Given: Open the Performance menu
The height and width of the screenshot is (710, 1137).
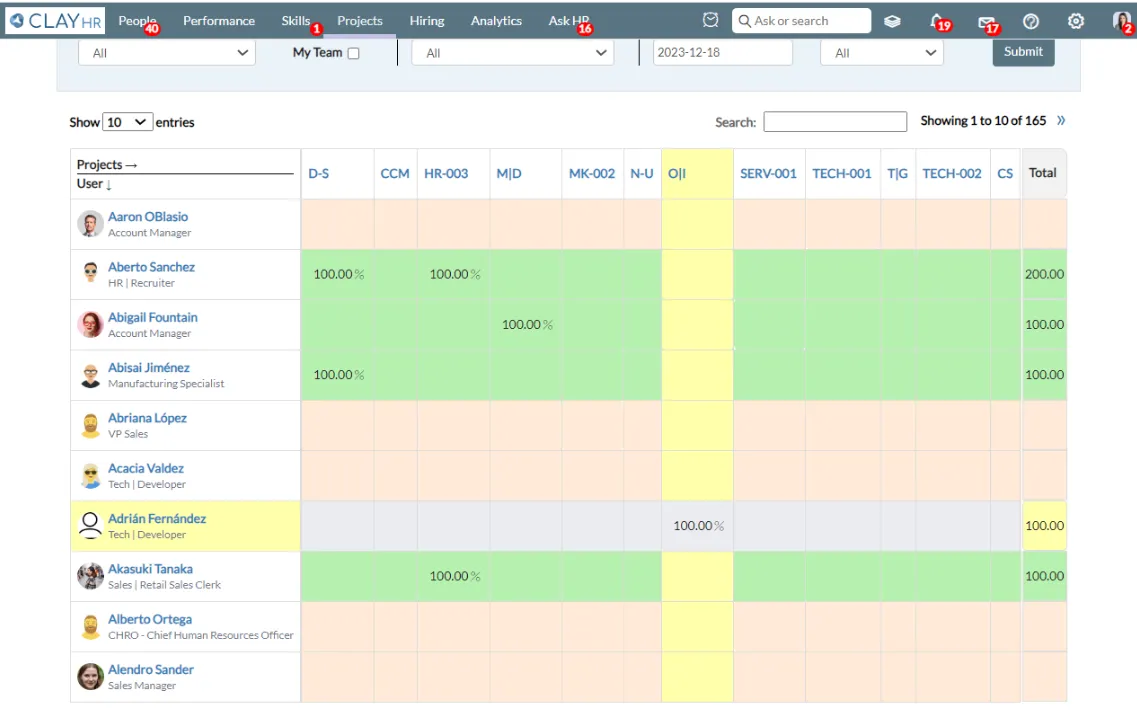Looking at the screenshot, I should [x=219, y=21].
